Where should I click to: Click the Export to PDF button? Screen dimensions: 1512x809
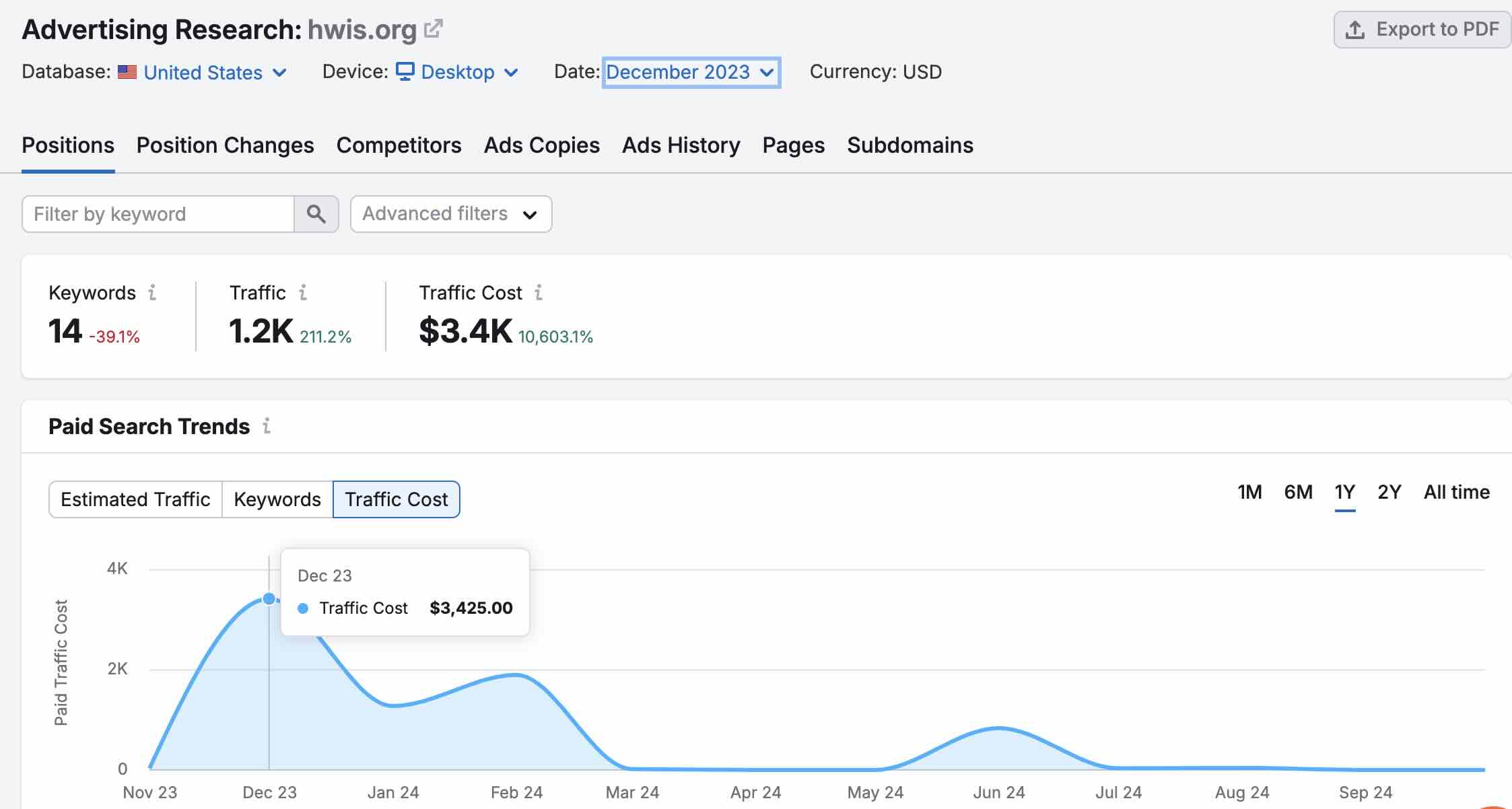1422,30
